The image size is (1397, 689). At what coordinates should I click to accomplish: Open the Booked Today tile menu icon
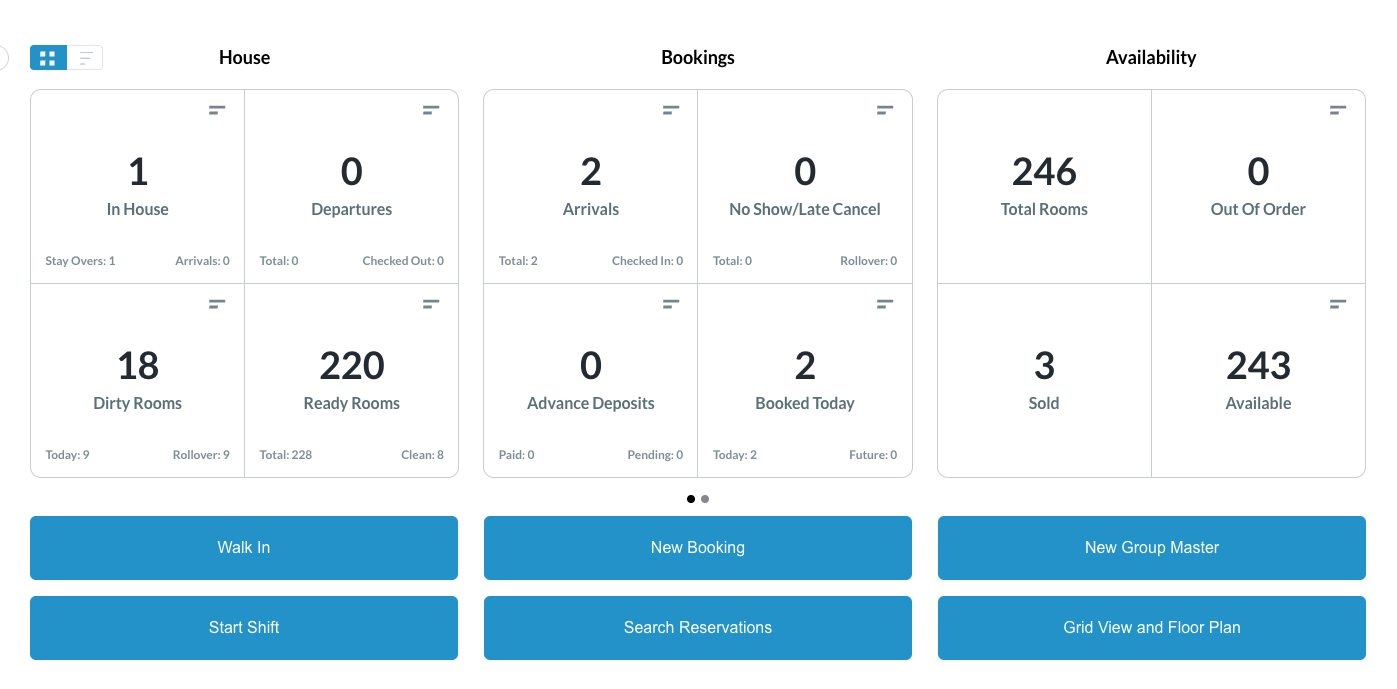pos(885,304)
